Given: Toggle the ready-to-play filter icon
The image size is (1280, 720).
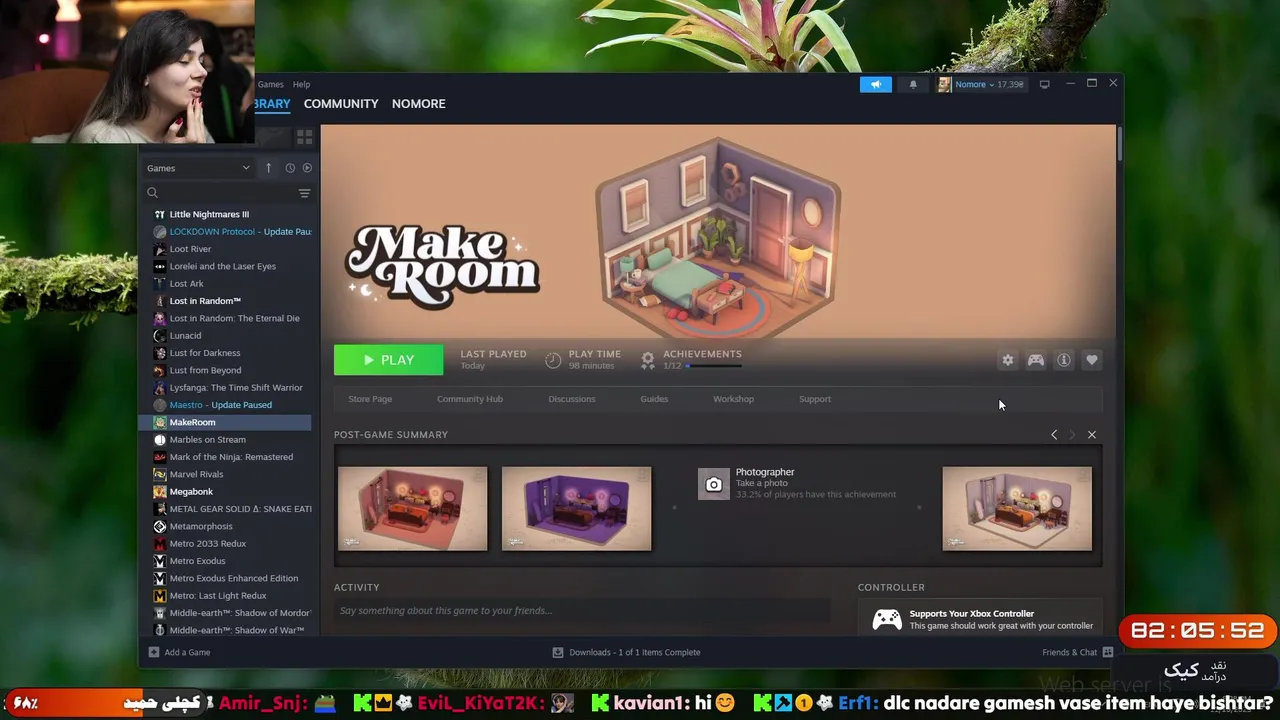Looking at the screenshot, I should click(307, 168).
